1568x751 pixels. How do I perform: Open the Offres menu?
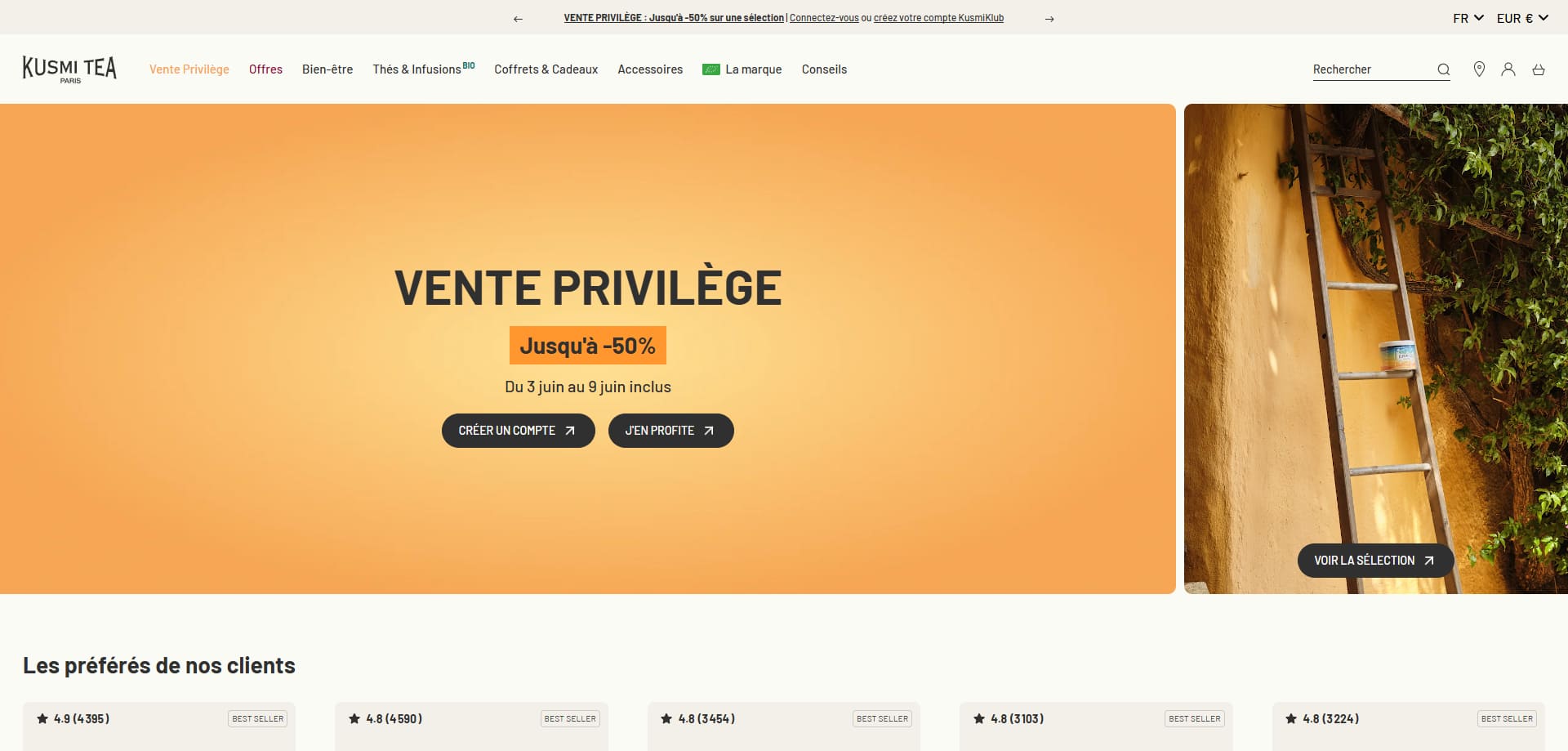coord(265,69)
